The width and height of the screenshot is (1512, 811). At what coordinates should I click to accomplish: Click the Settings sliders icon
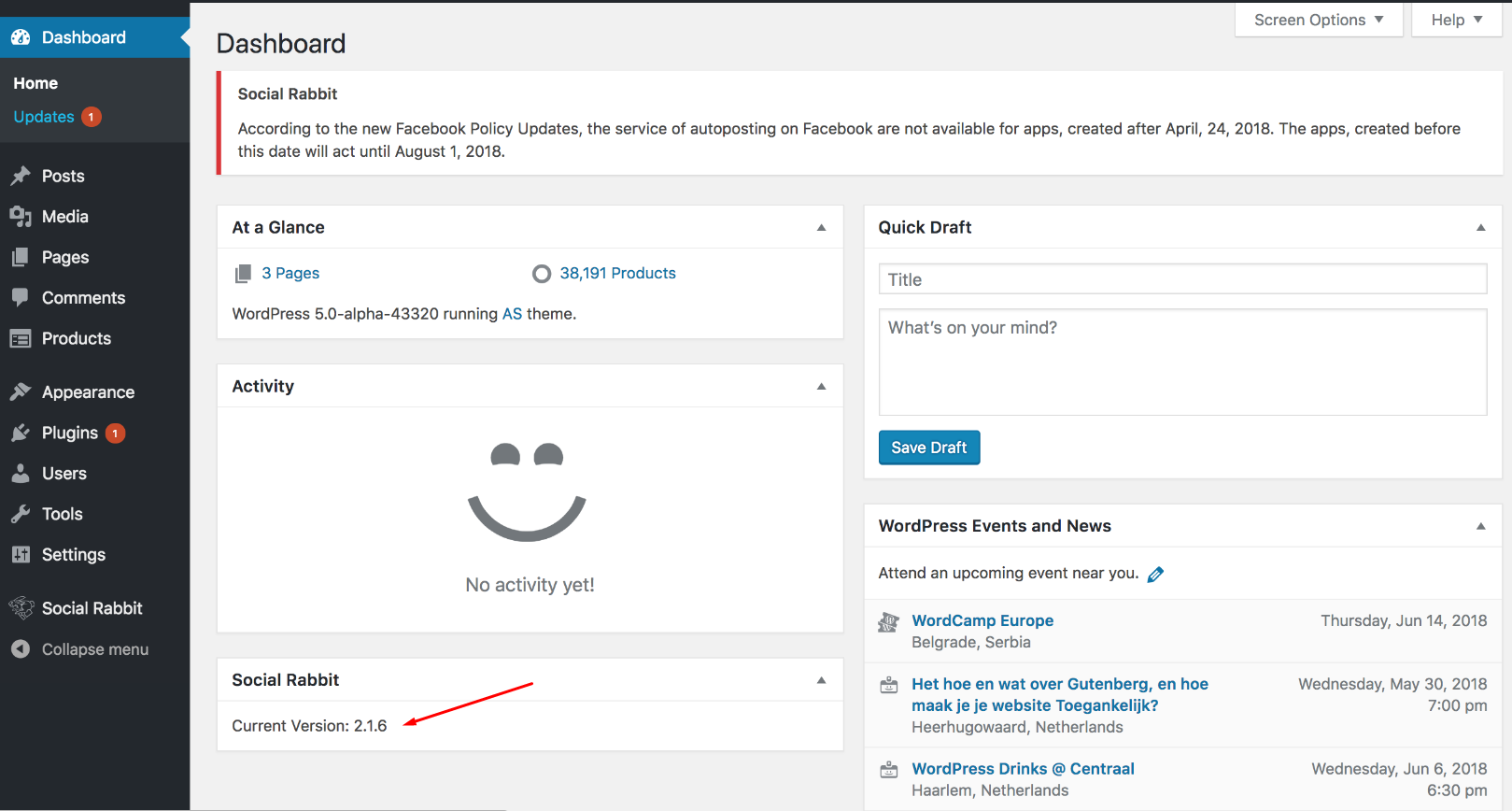point(21,554)
